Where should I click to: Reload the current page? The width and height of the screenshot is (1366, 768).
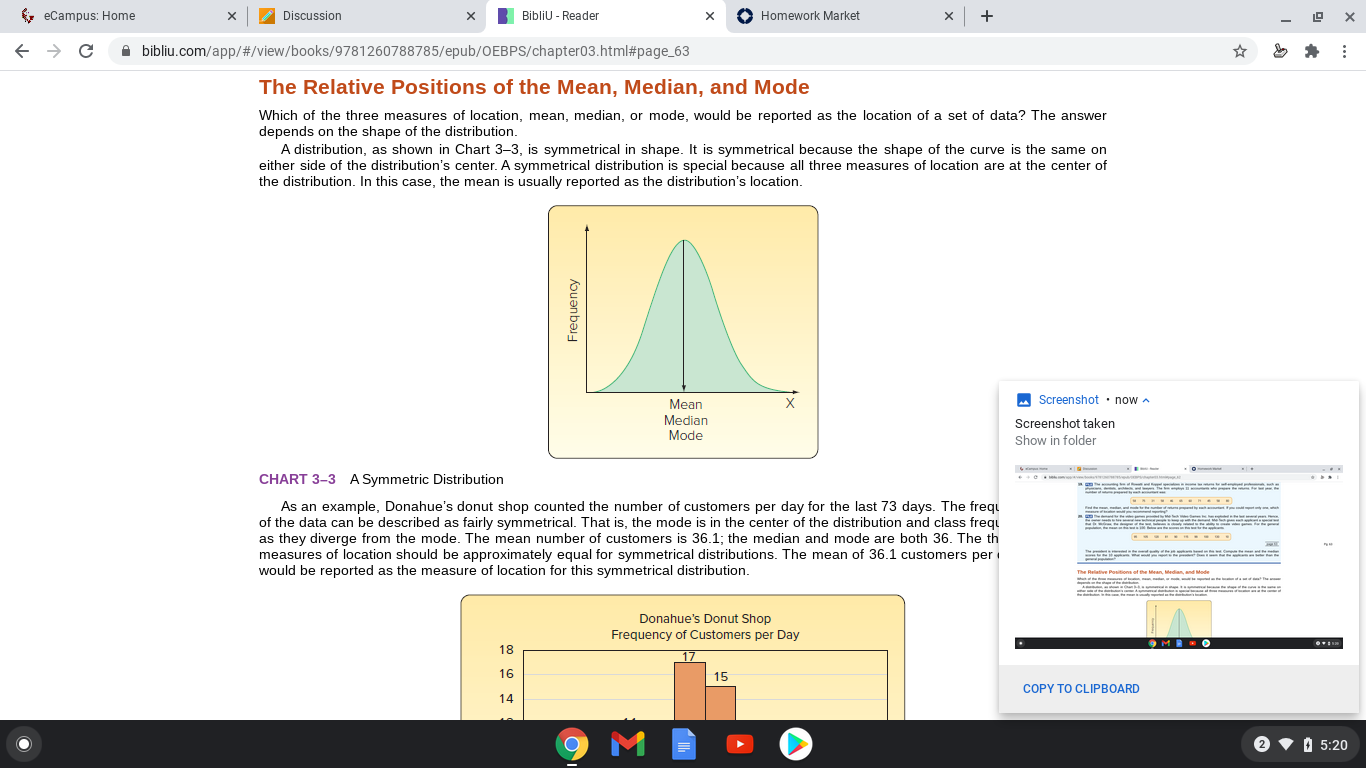[86, 51]
